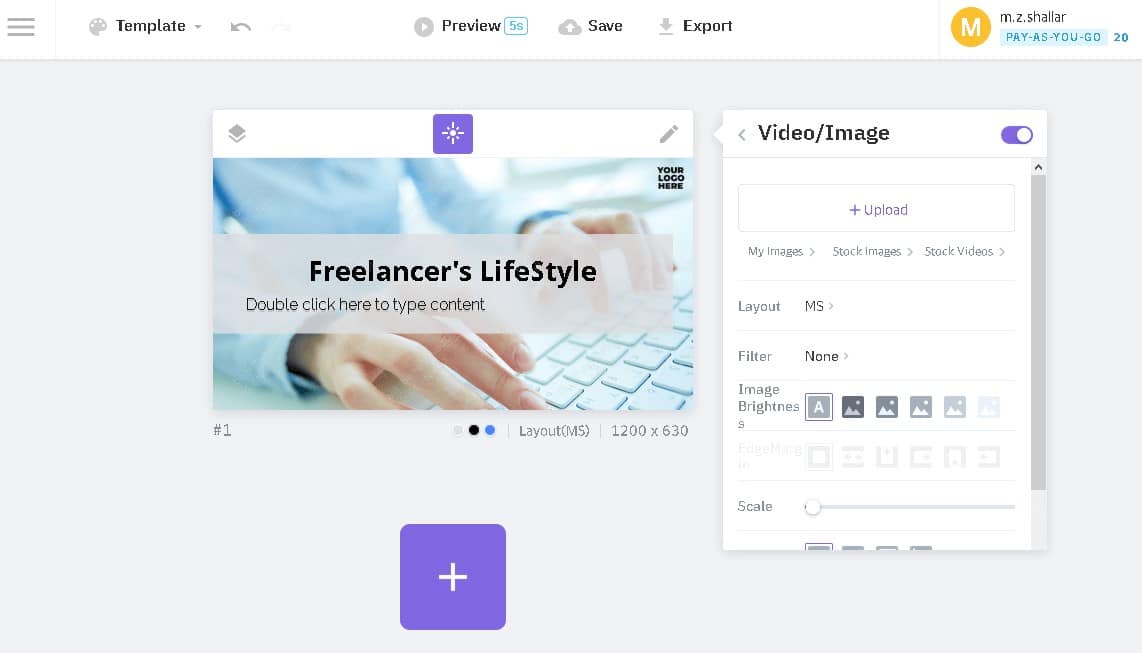1142x653 pixels.
Task: Select the darkest image brightness option
Action: [x=853, y=407]
